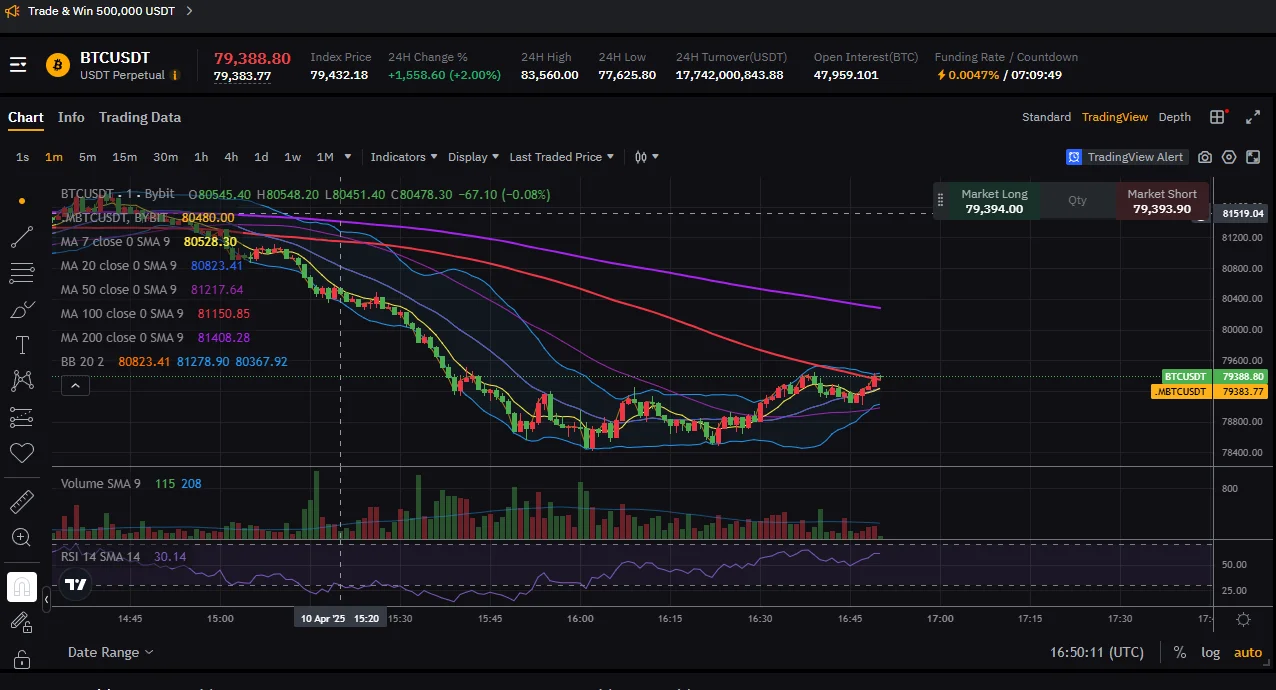Open the Last Traded Price dropdown
The width and height of the screenshot is (1276, 690).
pyautogui.click(x=561, y=157)
